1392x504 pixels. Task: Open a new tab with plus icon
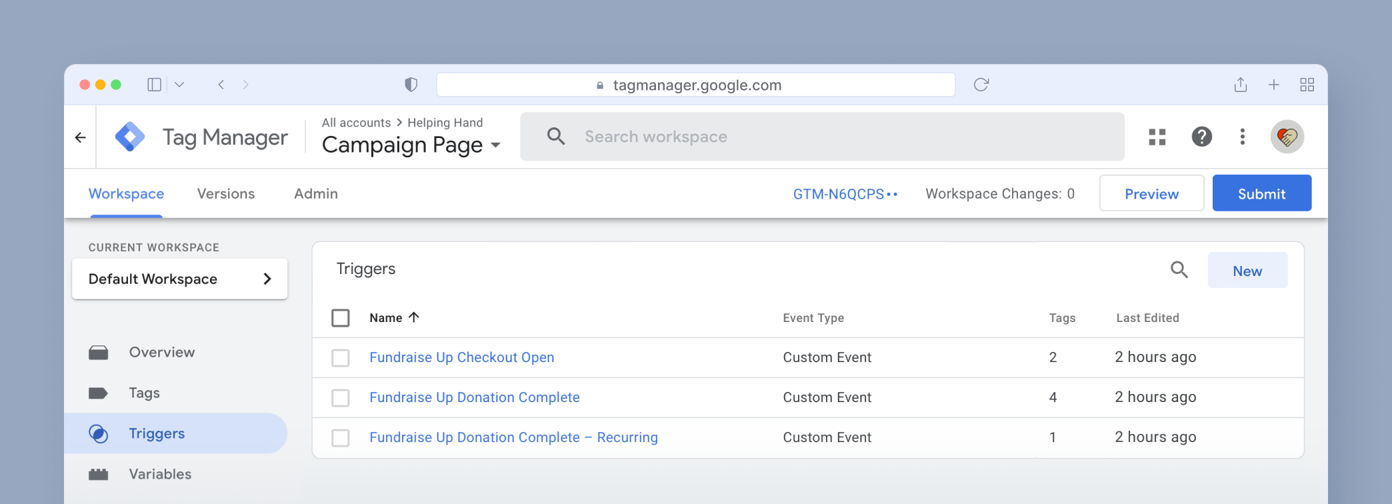coord(1274,85)
